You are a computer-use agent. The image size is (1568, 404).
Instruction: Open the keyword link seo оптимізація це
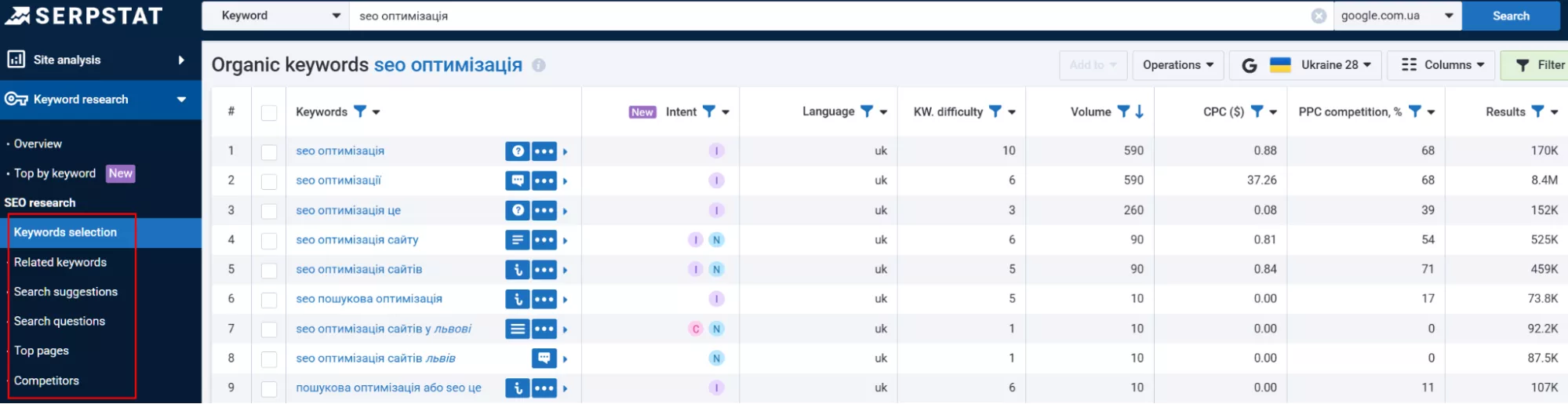point(348,210)
